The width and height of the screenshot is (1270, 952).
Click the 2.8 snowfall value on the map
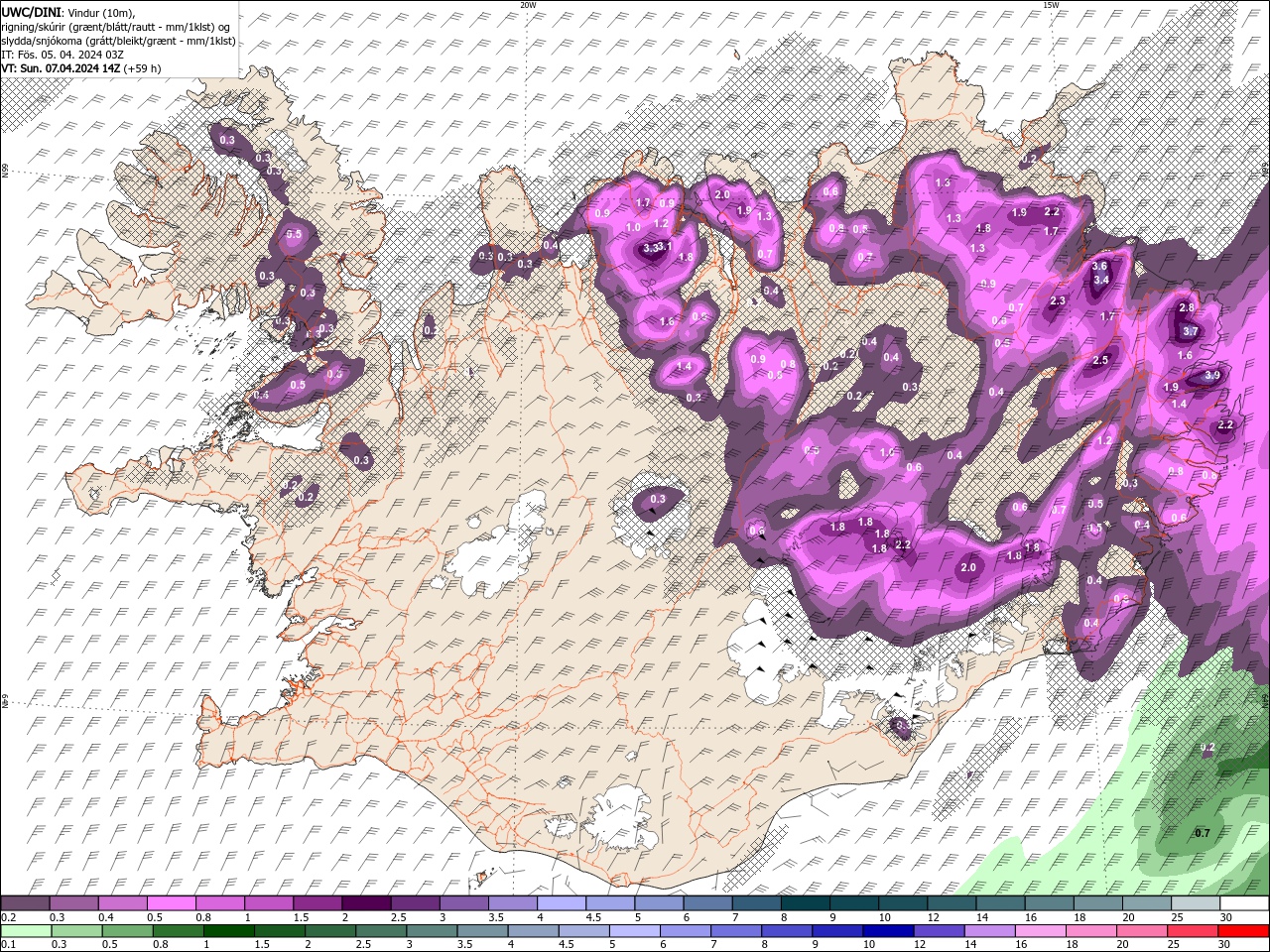pyautogui.click(x=1187, y=307)
